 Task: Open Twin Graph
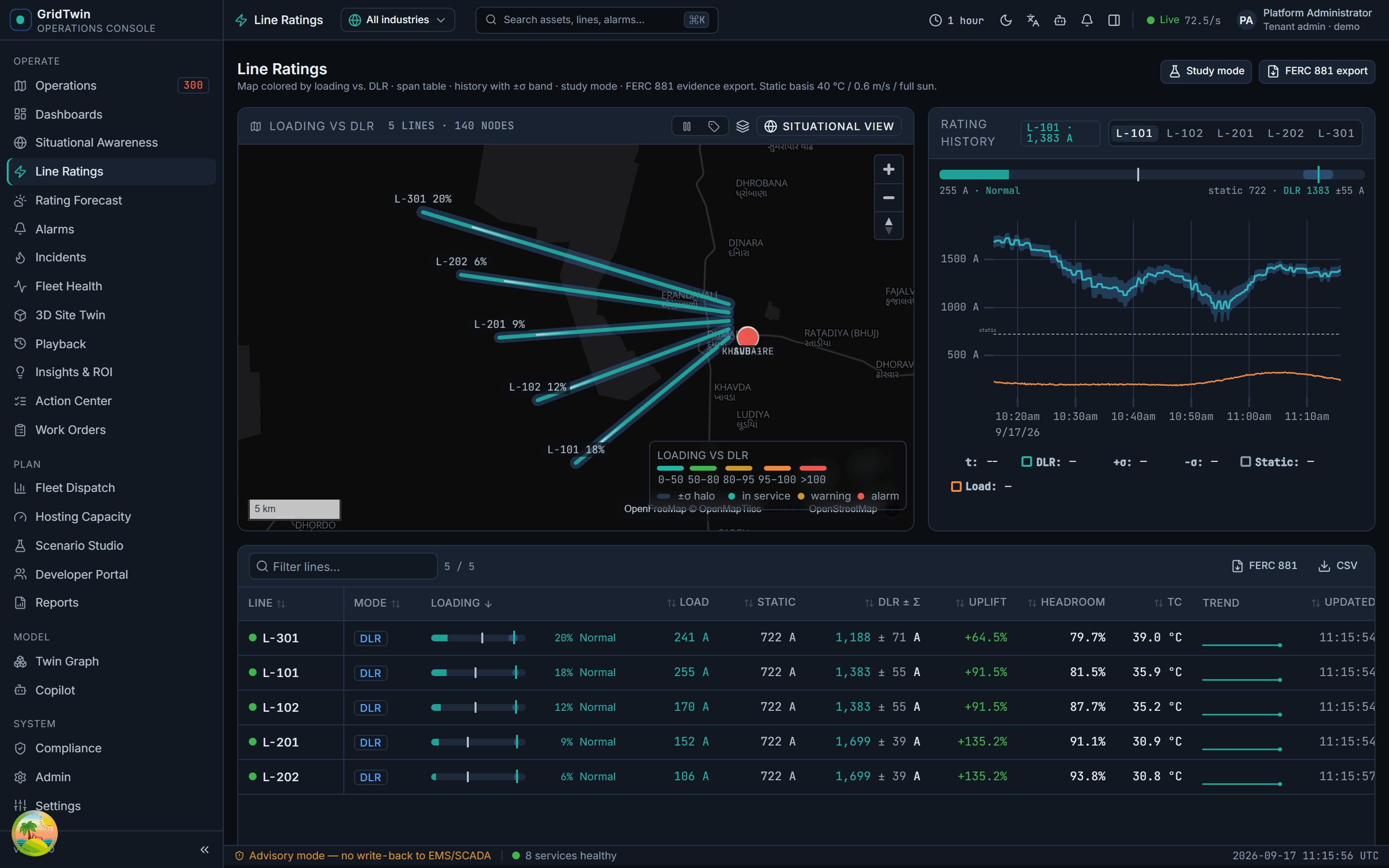tap(111, 661)
